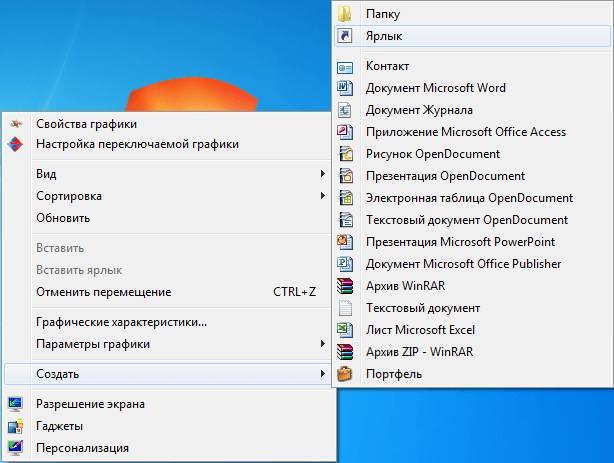Screen dimensions: 614x463
Task: Choose Приложение Microsoft Office Access
Action: pyautogui.click(x=473, y=132)
